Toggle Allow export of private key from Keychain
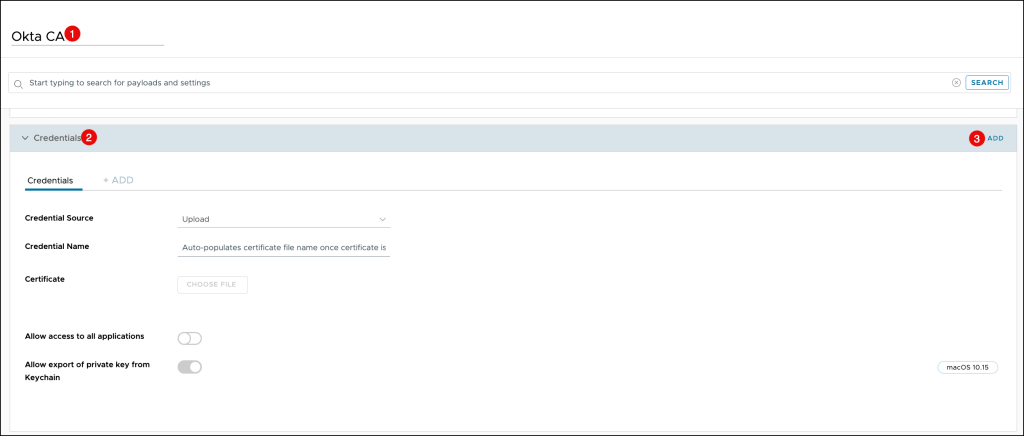 (x=190, y=367)
